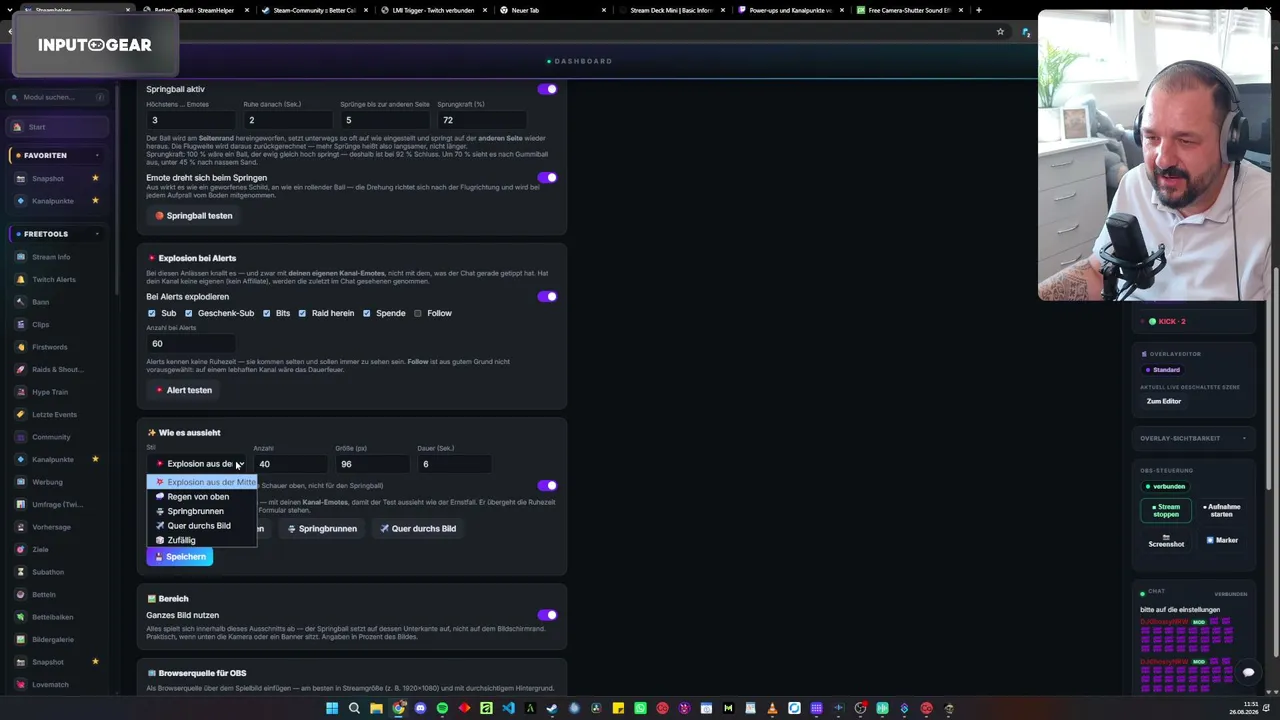Toggle Emote dreht sich beim Springen

[x=547, y=178]
